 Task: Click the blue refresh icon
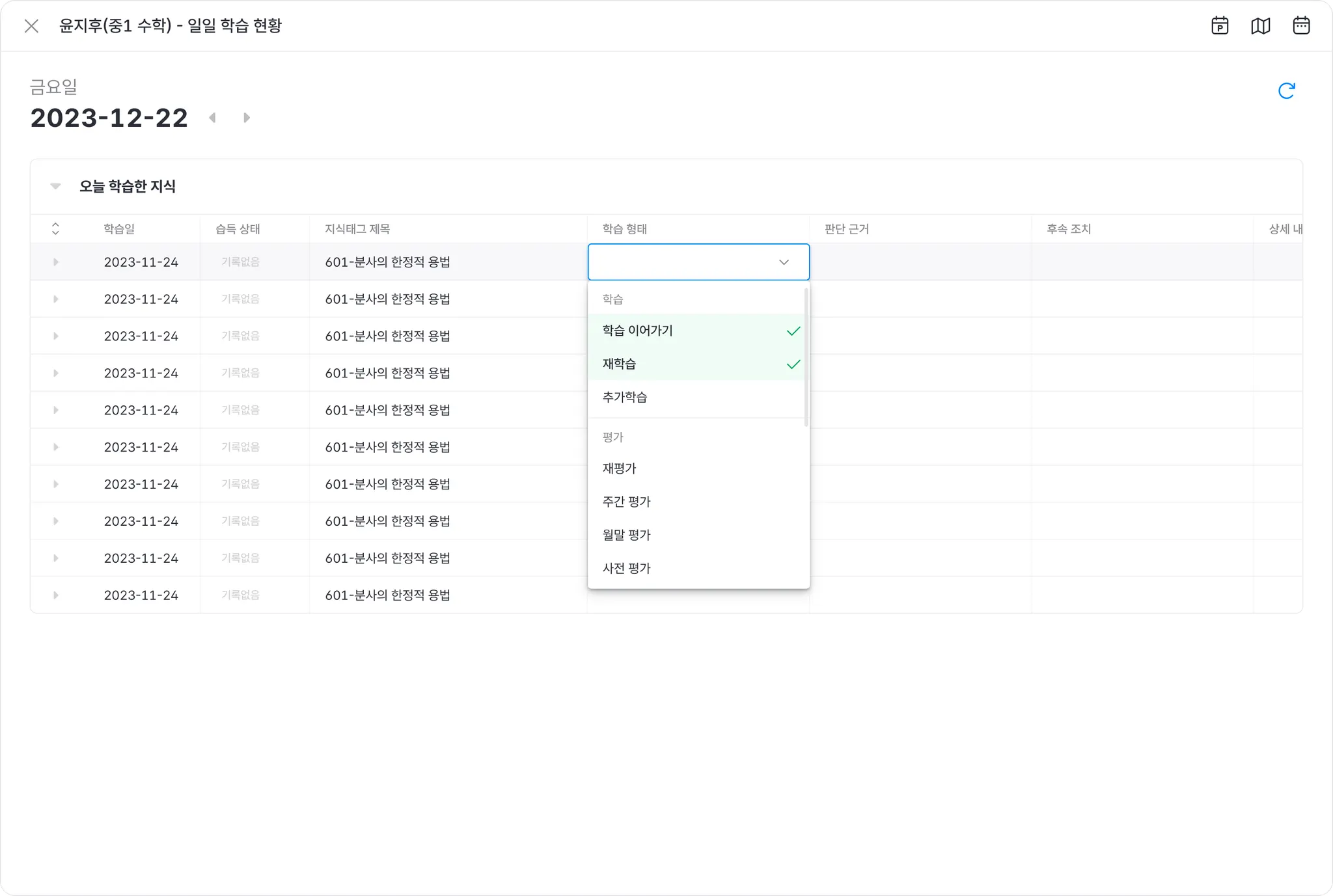[x=1286, y=91]
